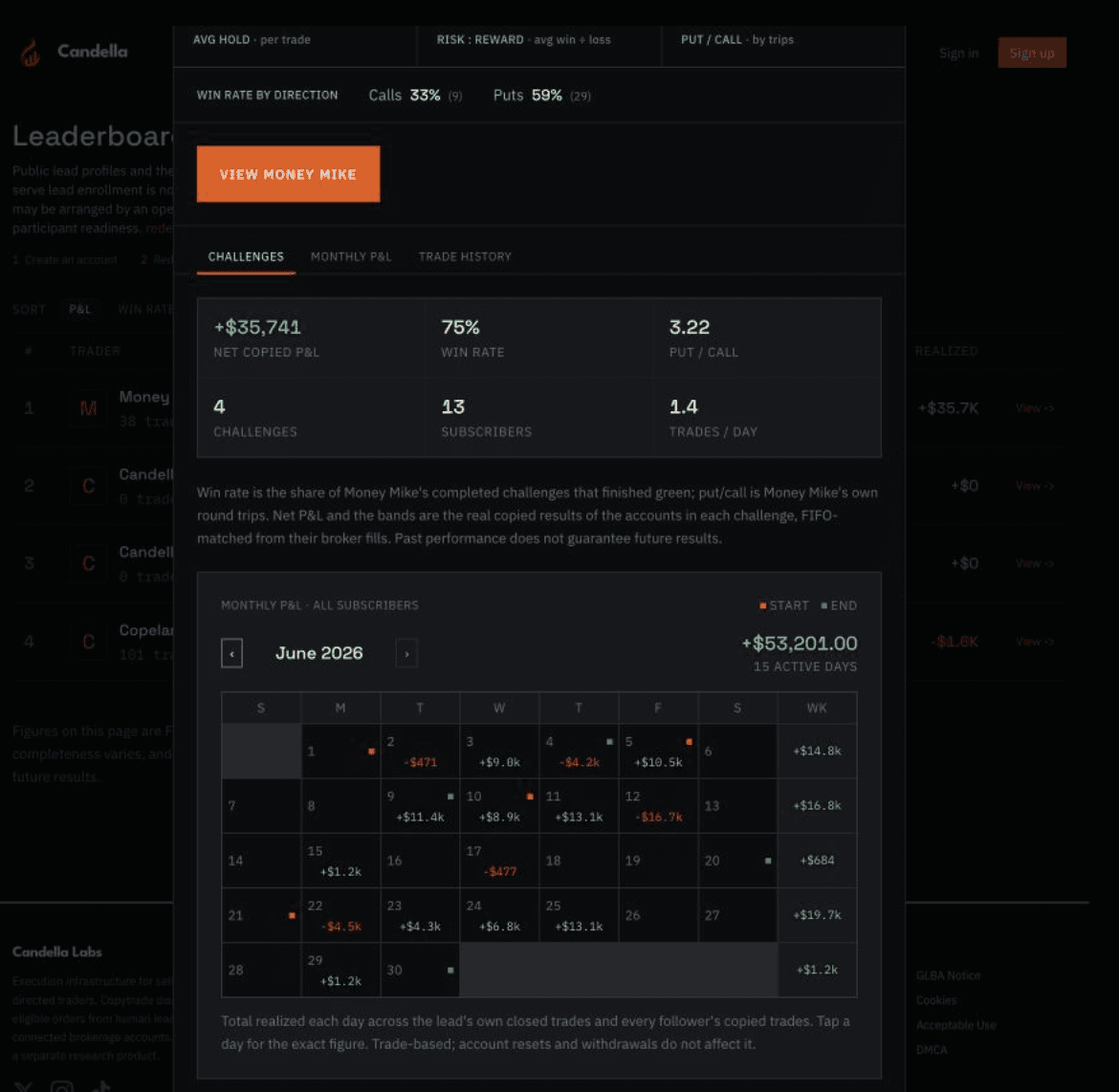This screenshot has height=1092, width=1119.
Task: Click the Instagram icon in footer
Action: (x=62, y=1087)
